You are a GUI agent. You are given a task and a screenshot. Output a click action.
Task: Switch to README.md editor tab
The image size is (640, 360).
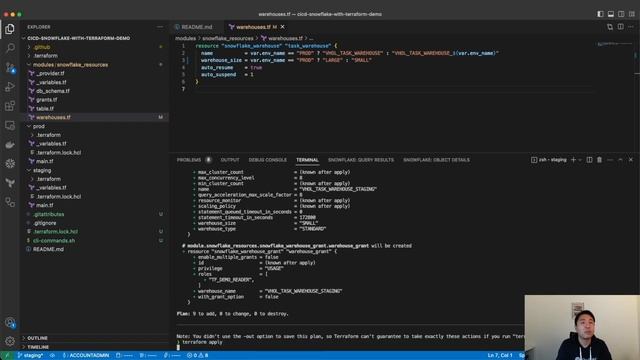click(197, 27)
